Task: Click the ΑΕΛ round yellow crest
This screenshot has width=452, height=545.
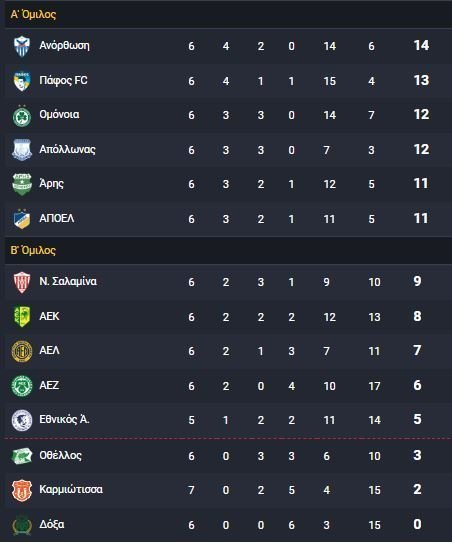Action: (x=22, y=351)
